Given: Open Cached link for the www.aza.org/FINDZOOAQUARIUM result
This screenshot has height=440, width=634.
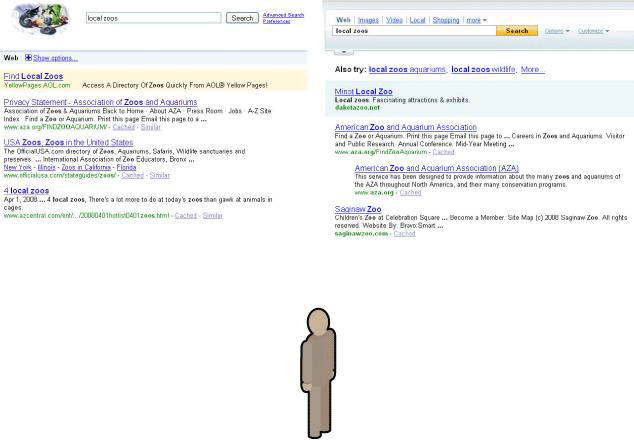Looking at the screenshot, I should [x=123, y=127].
